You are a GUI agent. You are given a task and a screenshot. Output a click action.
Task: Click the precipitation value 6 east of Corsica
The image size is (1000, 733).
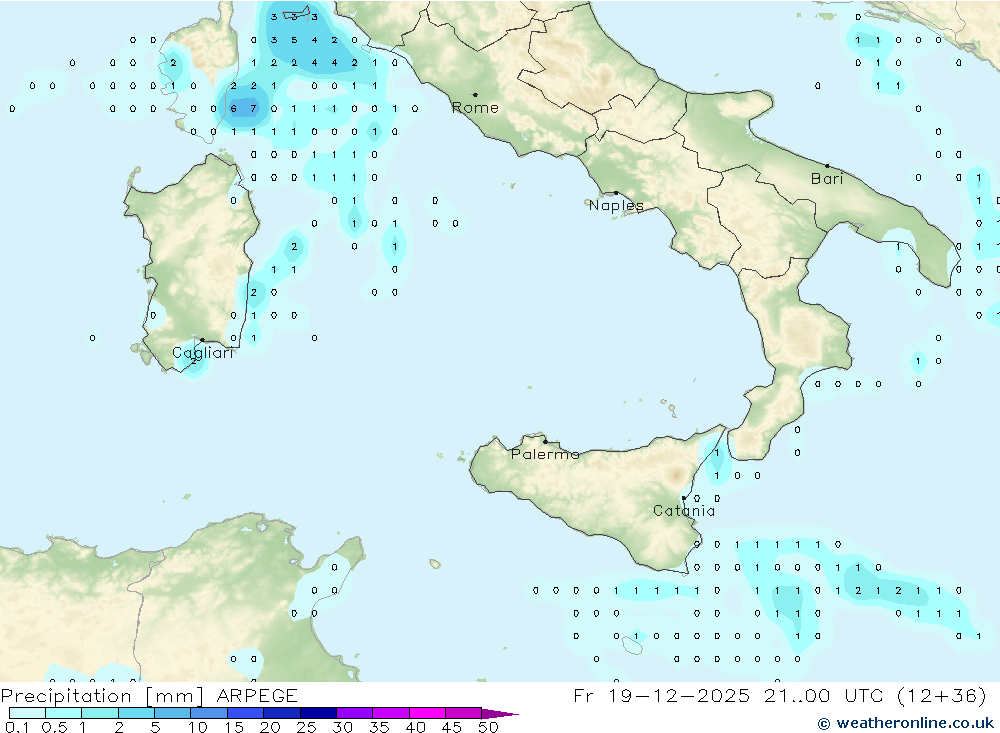(x=233, y=108)
